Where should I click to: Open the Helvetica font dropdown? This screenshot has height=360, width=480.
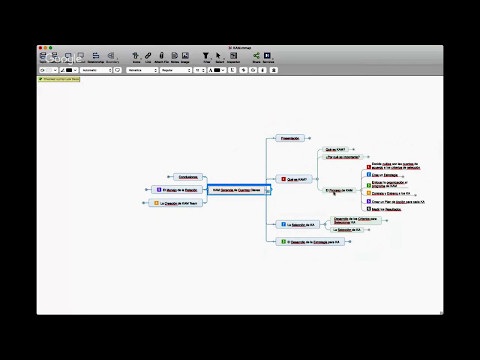coord(142,70)
